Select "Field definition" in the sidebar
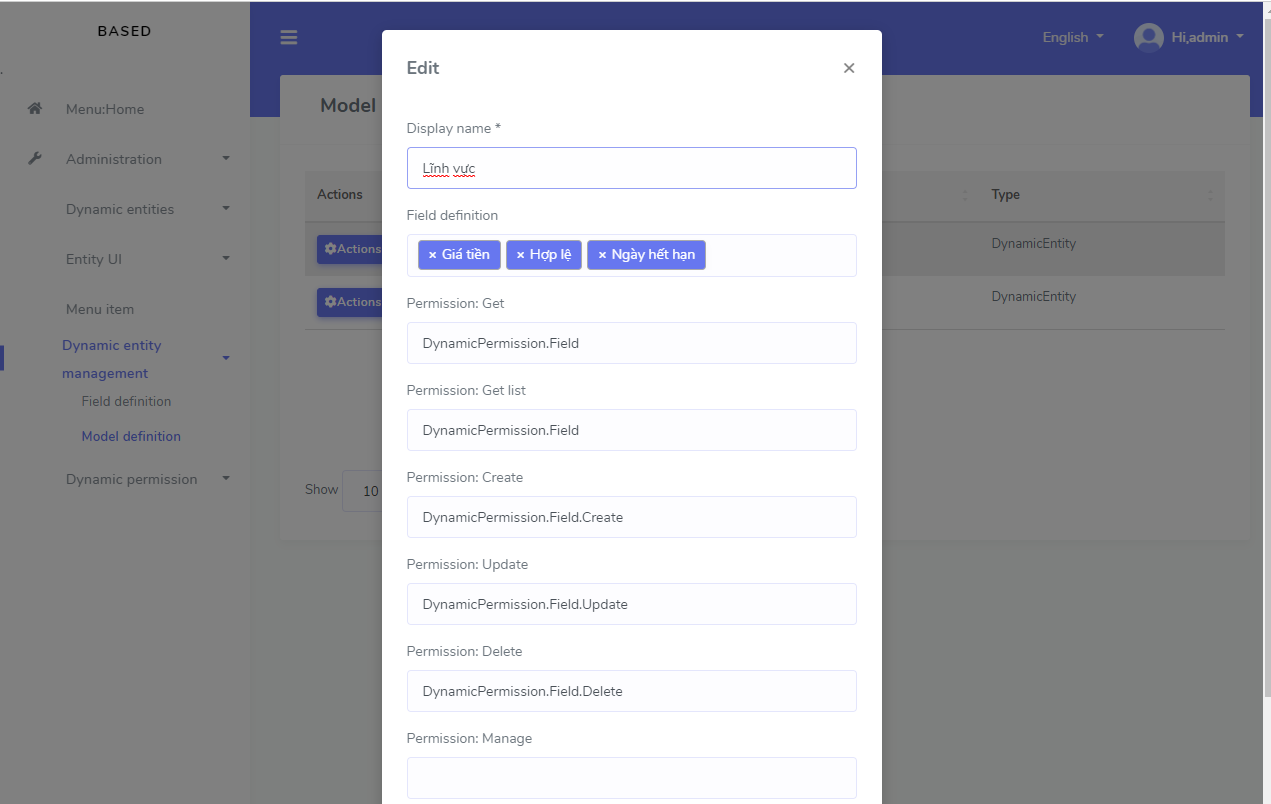This screenshot has width=1271, height=804. pyautogui.click(x=126, y=401)
